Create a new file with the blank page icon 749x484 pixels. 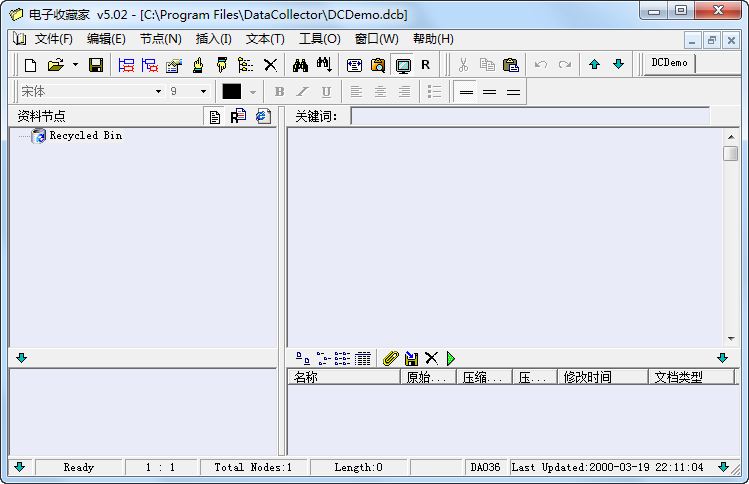31,65
